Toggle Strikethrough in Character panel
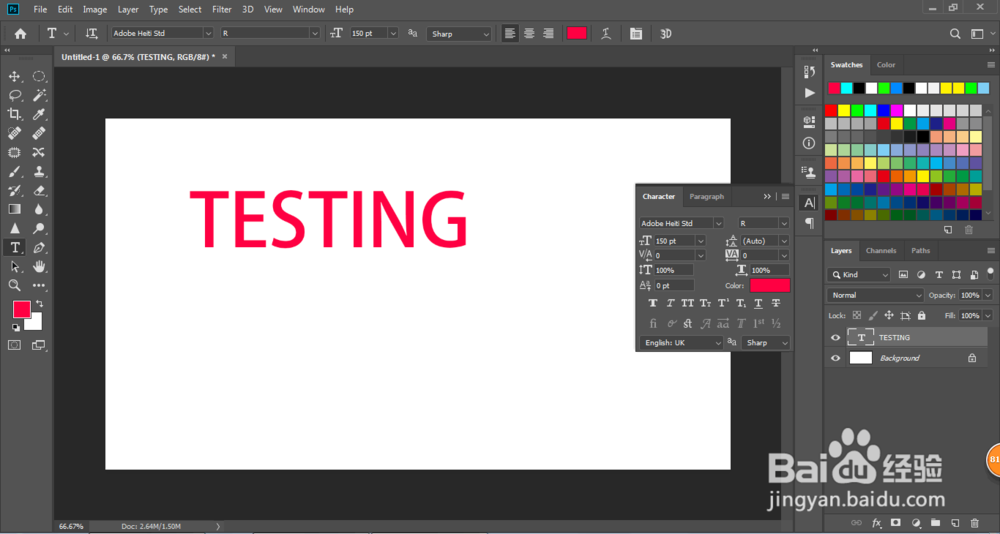 point(776,304)
